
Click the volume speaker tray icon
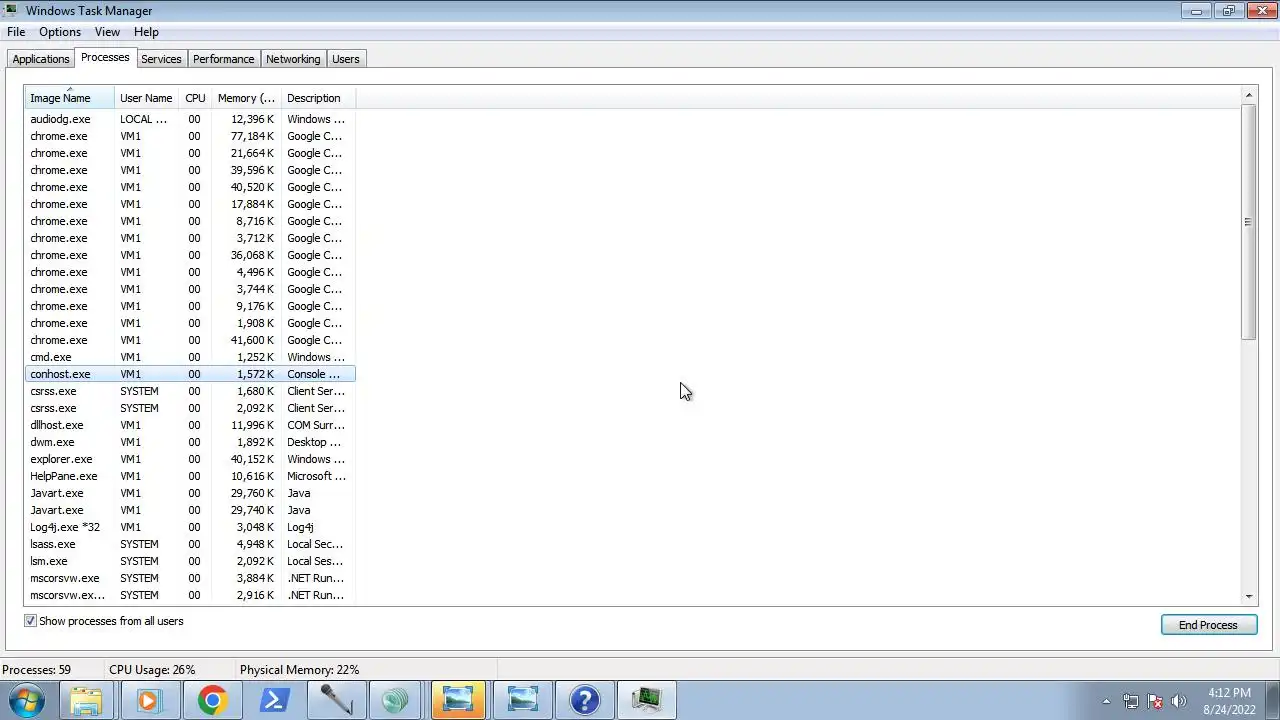[1178, 701]
